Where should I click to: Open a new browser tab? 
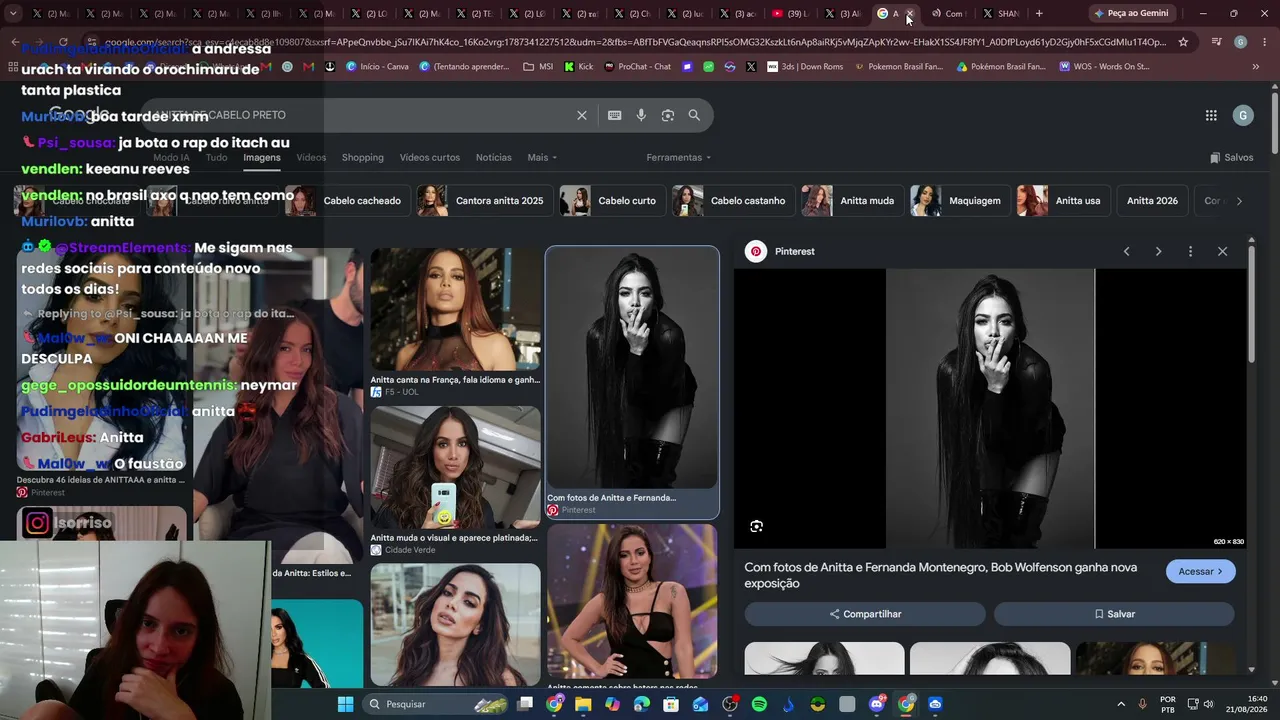point(1039,13)
